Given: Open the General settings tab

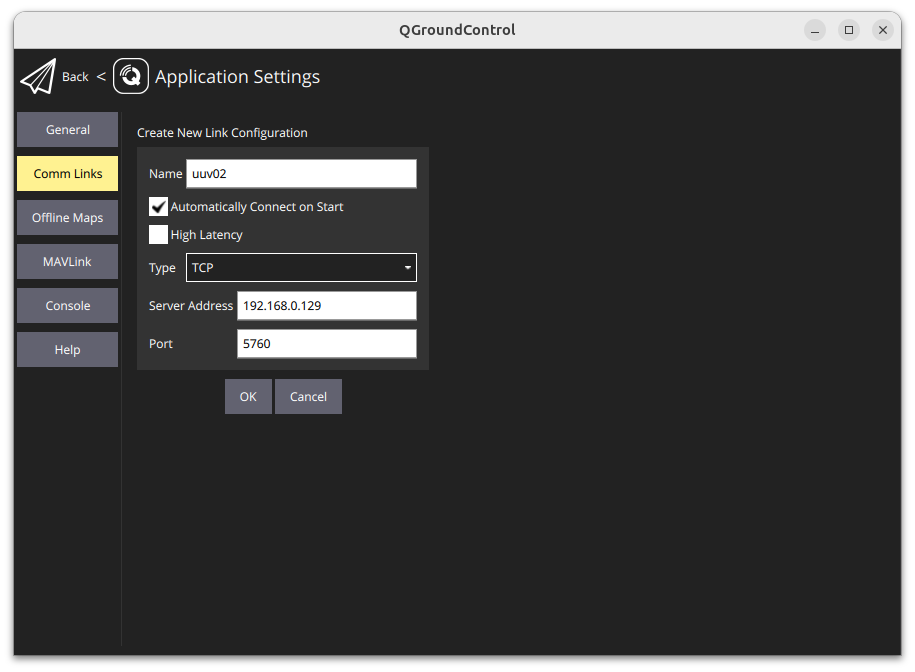Looking at the screenshot, I should (68, 130).
